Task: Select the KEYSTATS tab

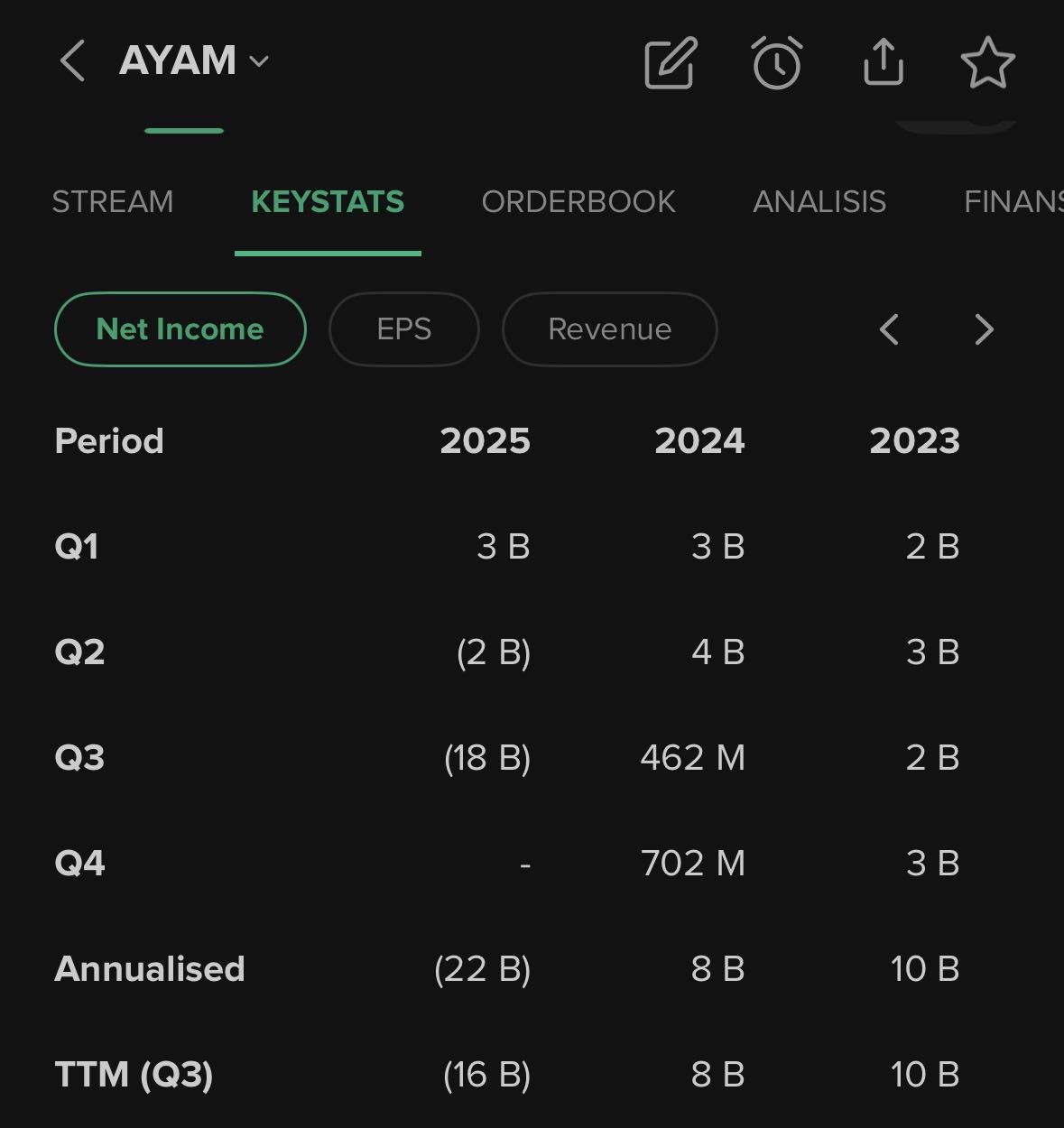Action: coord(328,201)
